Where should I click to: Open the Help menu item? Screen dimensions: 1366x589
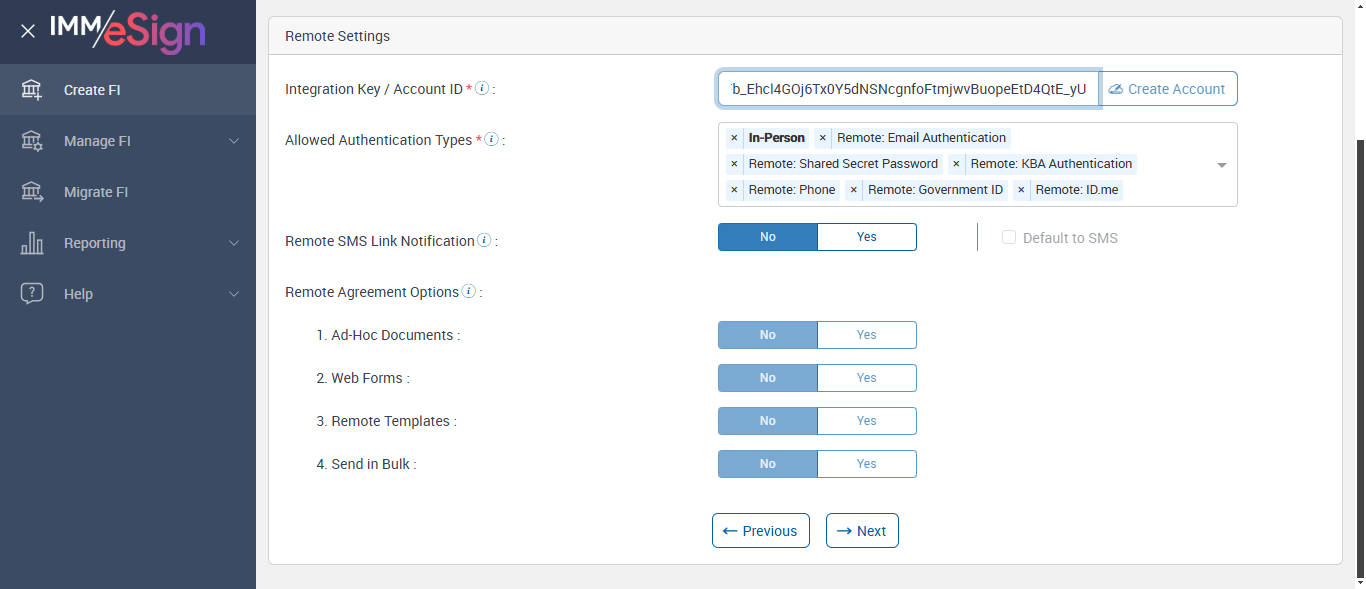pos(78,294)
